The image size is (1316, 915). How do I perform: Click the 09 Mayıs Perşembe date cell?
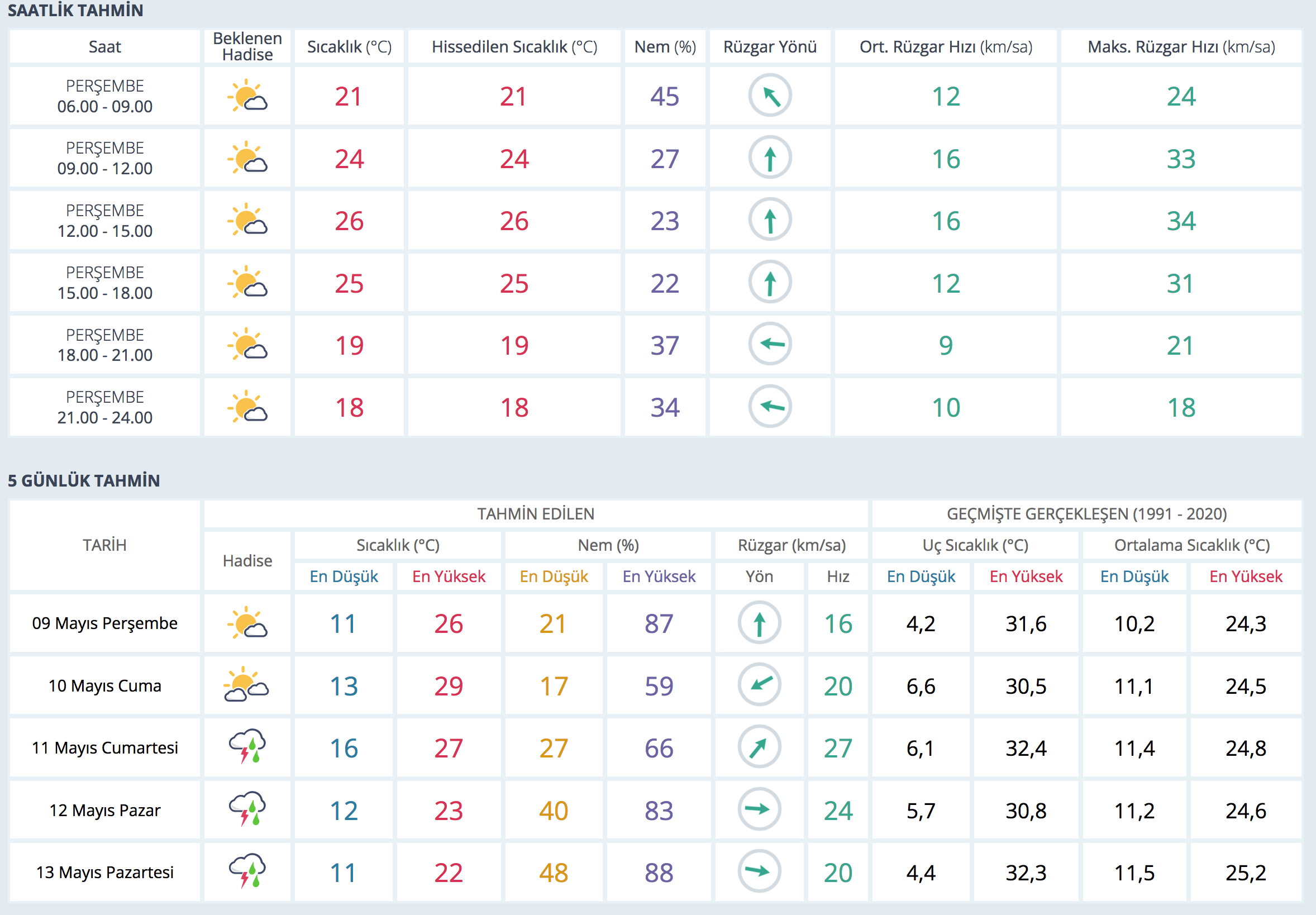click(105, 623)
